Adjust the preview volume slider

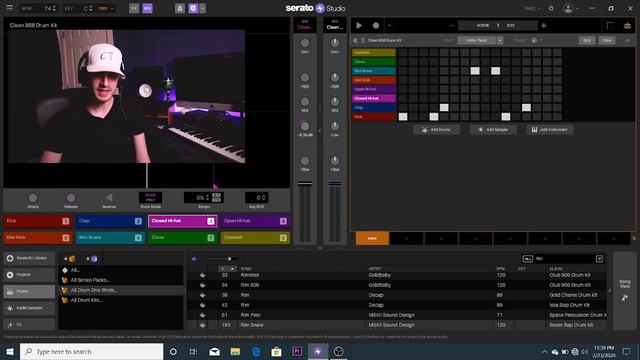click(x=229, y=259)
